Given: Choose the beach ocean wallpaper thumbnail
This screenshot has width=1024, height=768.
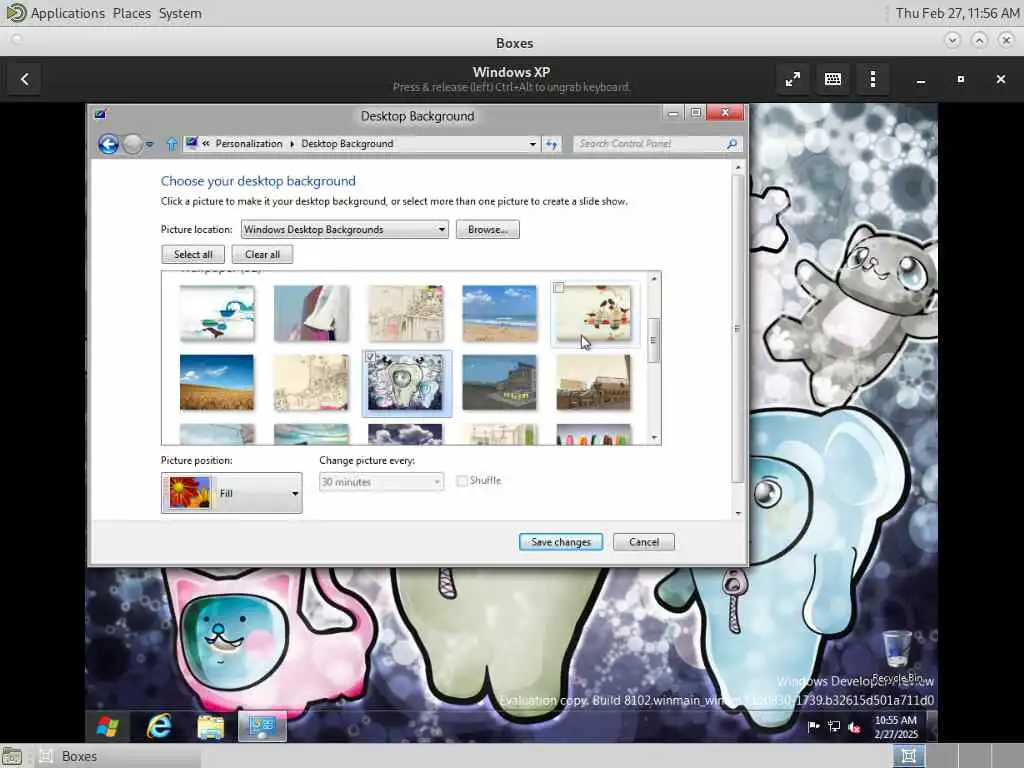Looking at the screenshot, I should (x=500, y=313).
